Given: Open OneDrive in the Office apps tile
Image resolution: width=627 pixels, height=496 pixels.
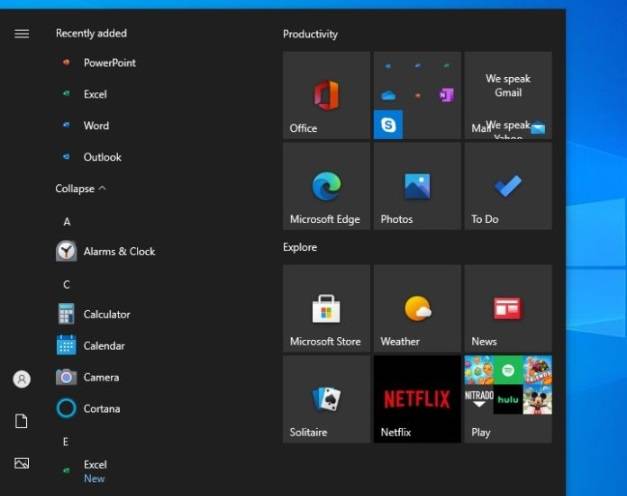Looking at the screenshot, I should click(x=388, y=95).
